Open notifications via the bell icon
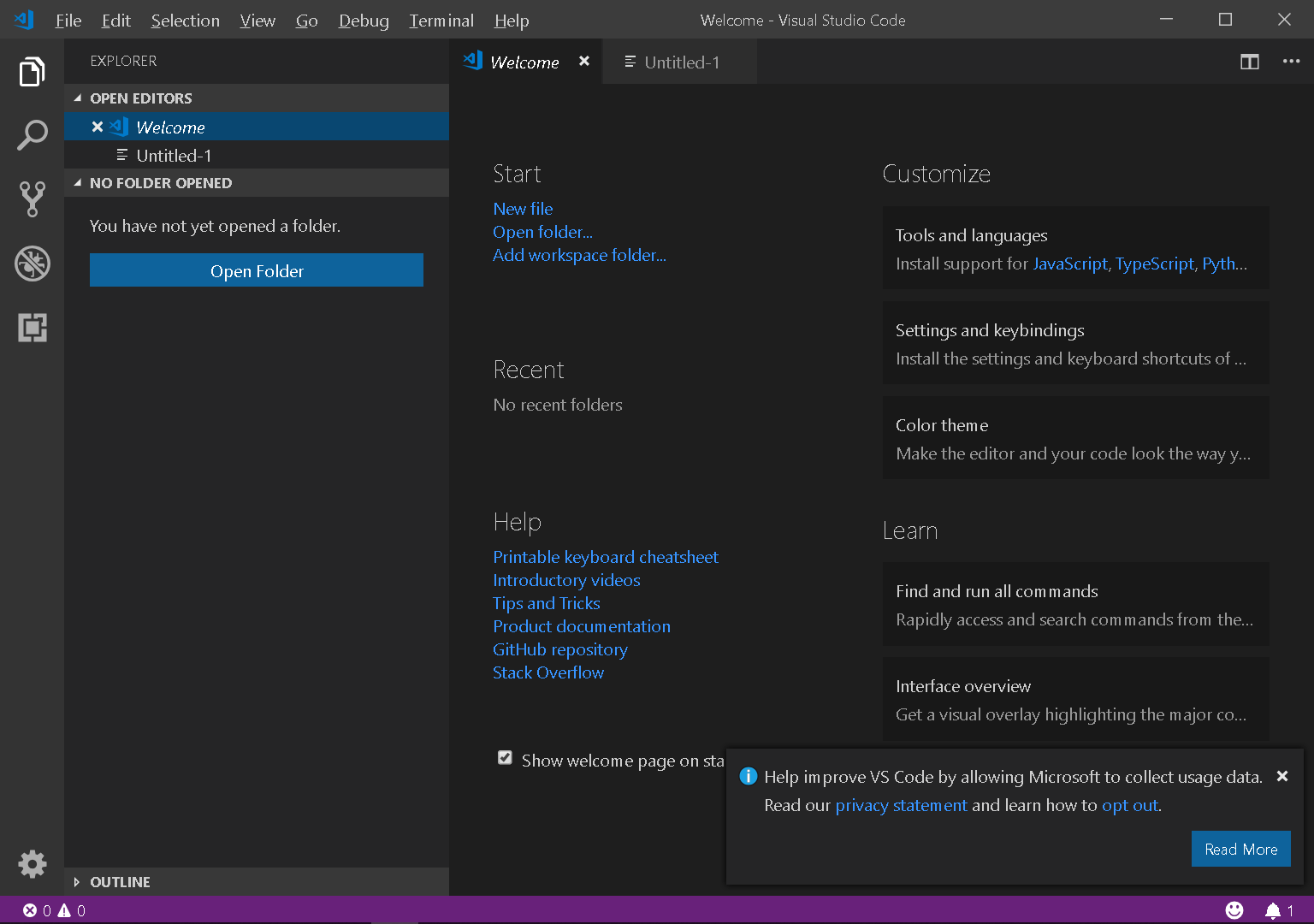Screen dimensions: 1314x924 pos(1274,910)
